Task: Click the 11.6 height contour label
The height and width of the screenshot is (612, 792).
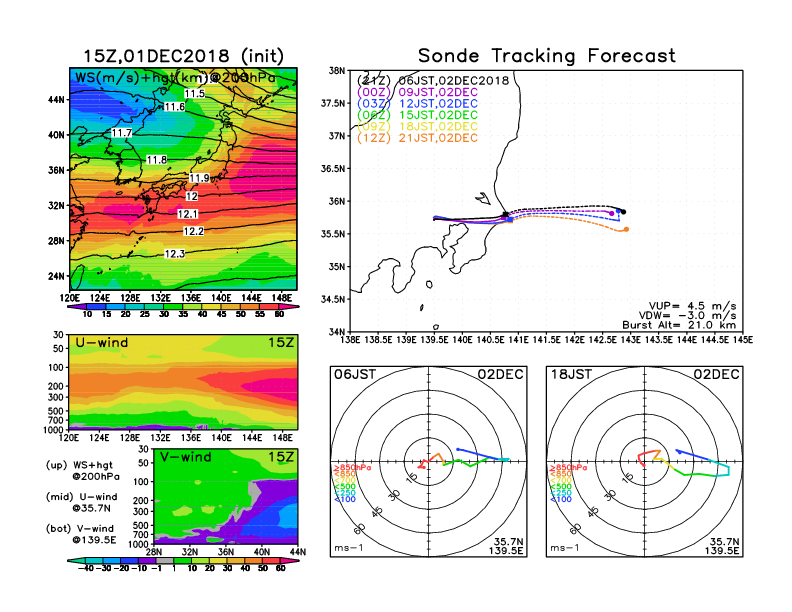Action: pyautogui.click(x=175, y=107)
